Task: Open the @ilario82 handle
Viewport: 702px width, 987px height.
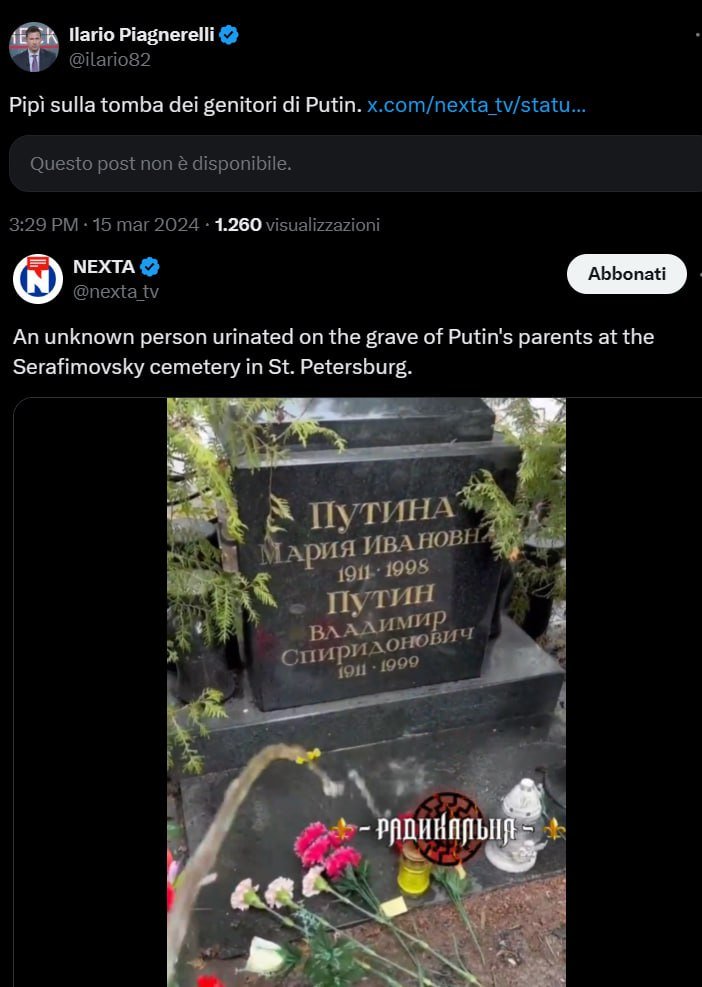Action: [x=110, y=60]
